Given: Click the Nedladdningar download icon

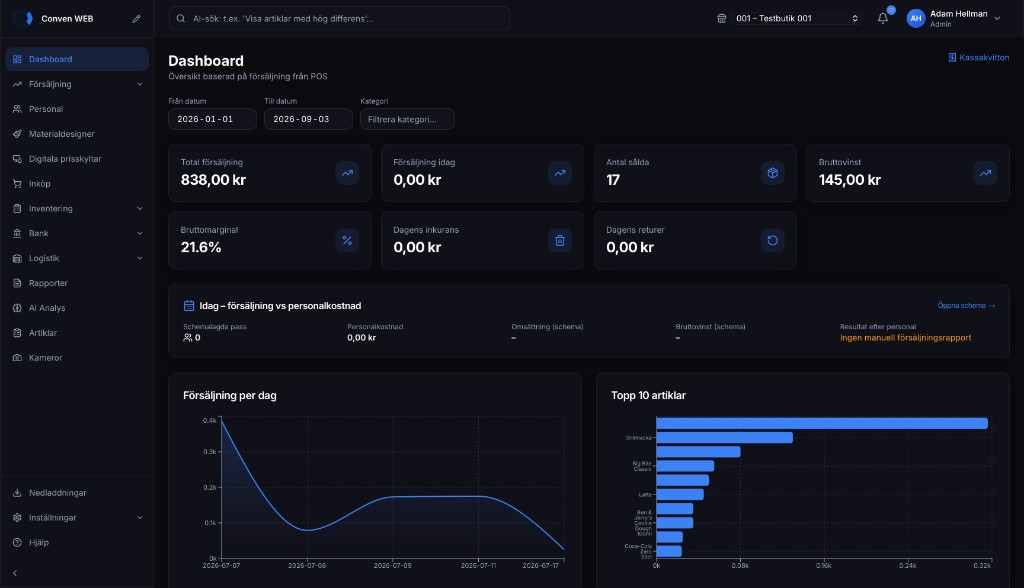Looking at the screenshot, I should coord(17,493).
